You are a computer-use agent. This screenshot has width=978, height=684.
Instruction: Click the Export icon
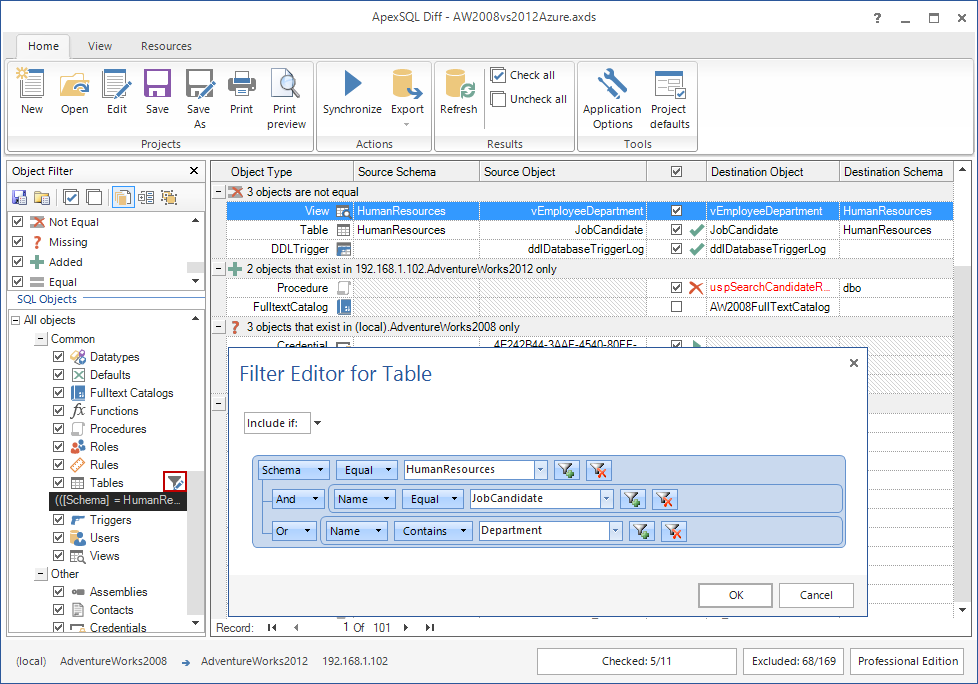407,84
